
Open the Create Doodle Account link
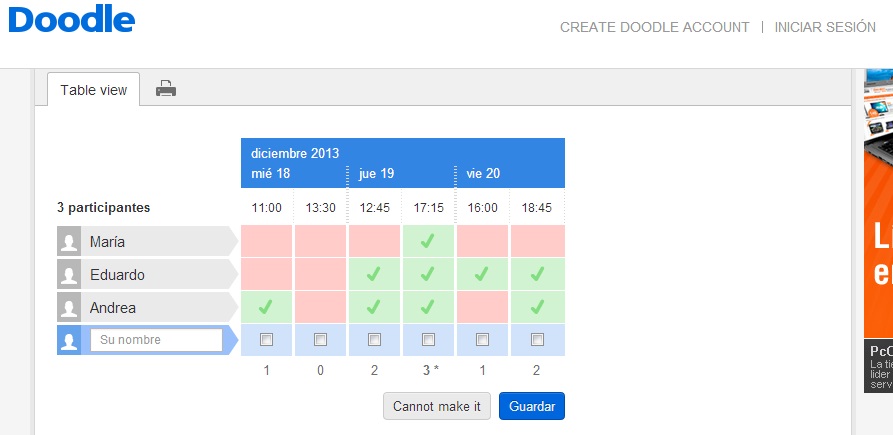click(x=654, y=27)
